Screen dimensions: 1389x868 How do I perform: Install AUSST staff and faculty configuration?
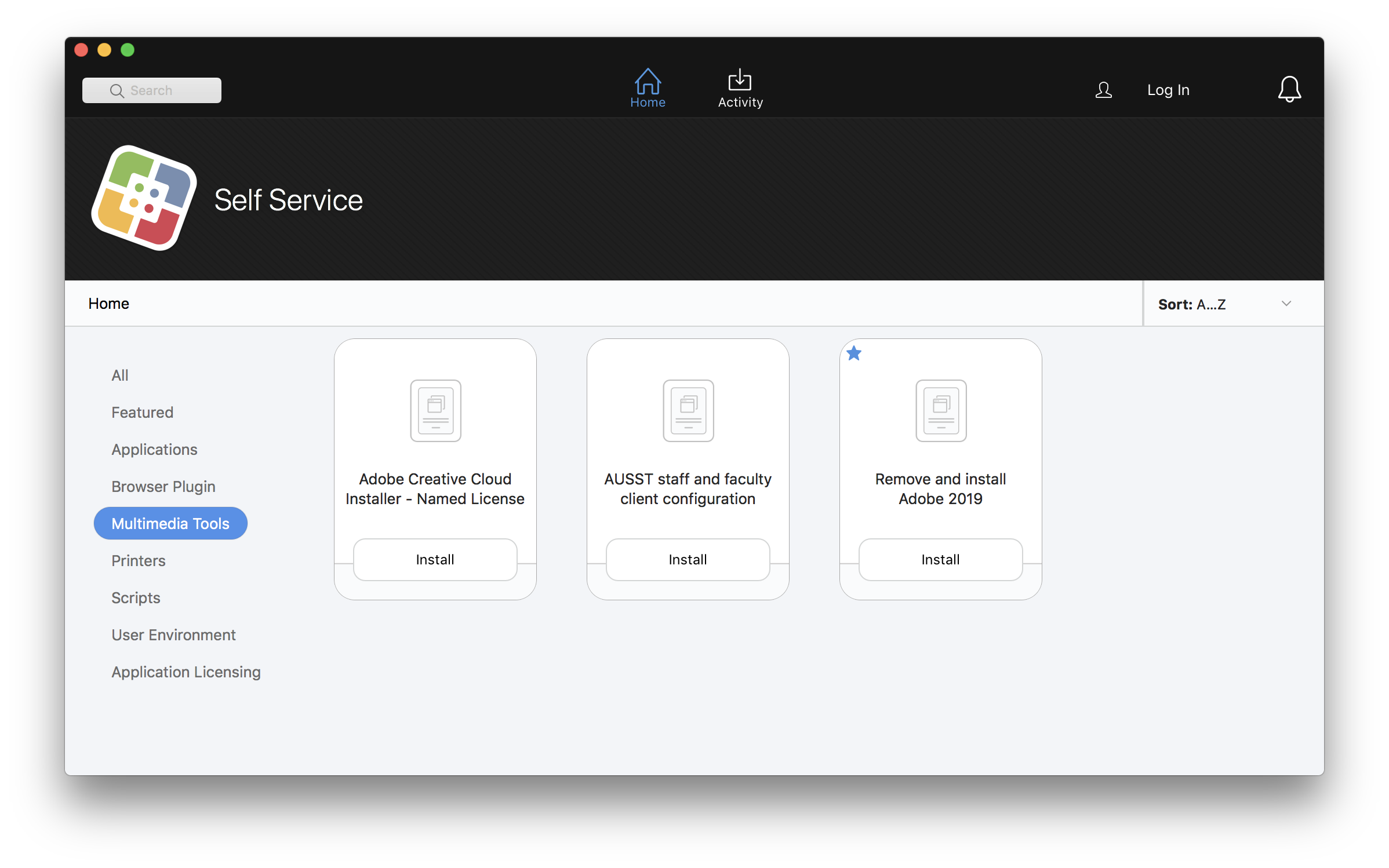coord(687,558)
